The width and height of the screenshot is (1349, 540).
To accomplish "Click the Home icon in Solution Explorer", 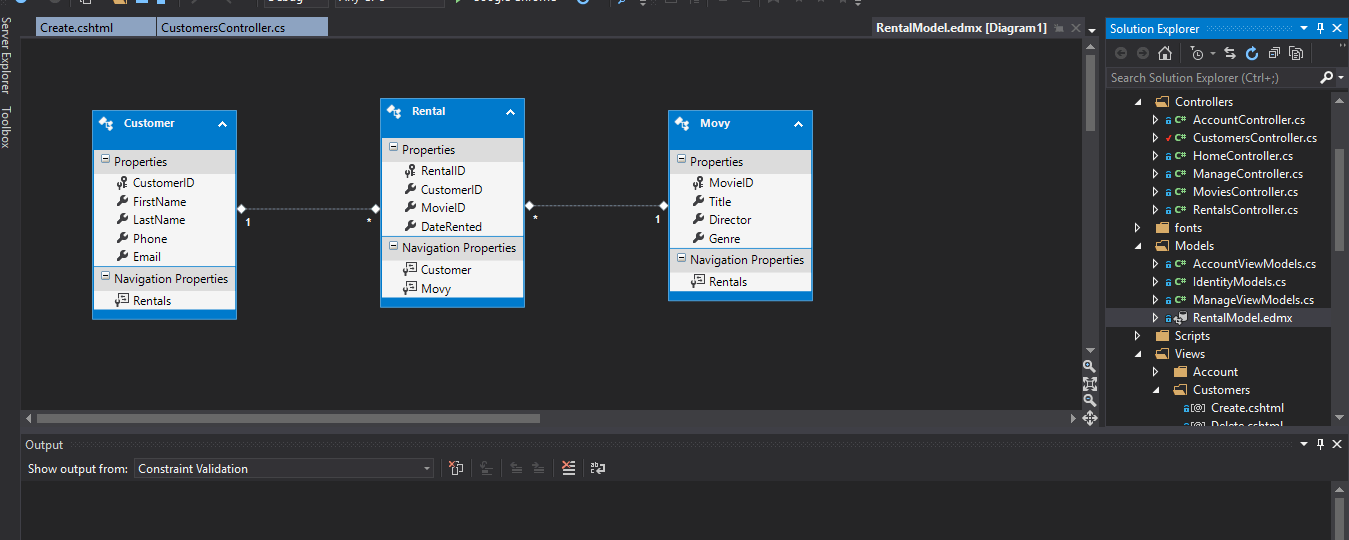I will (1164, 53).
